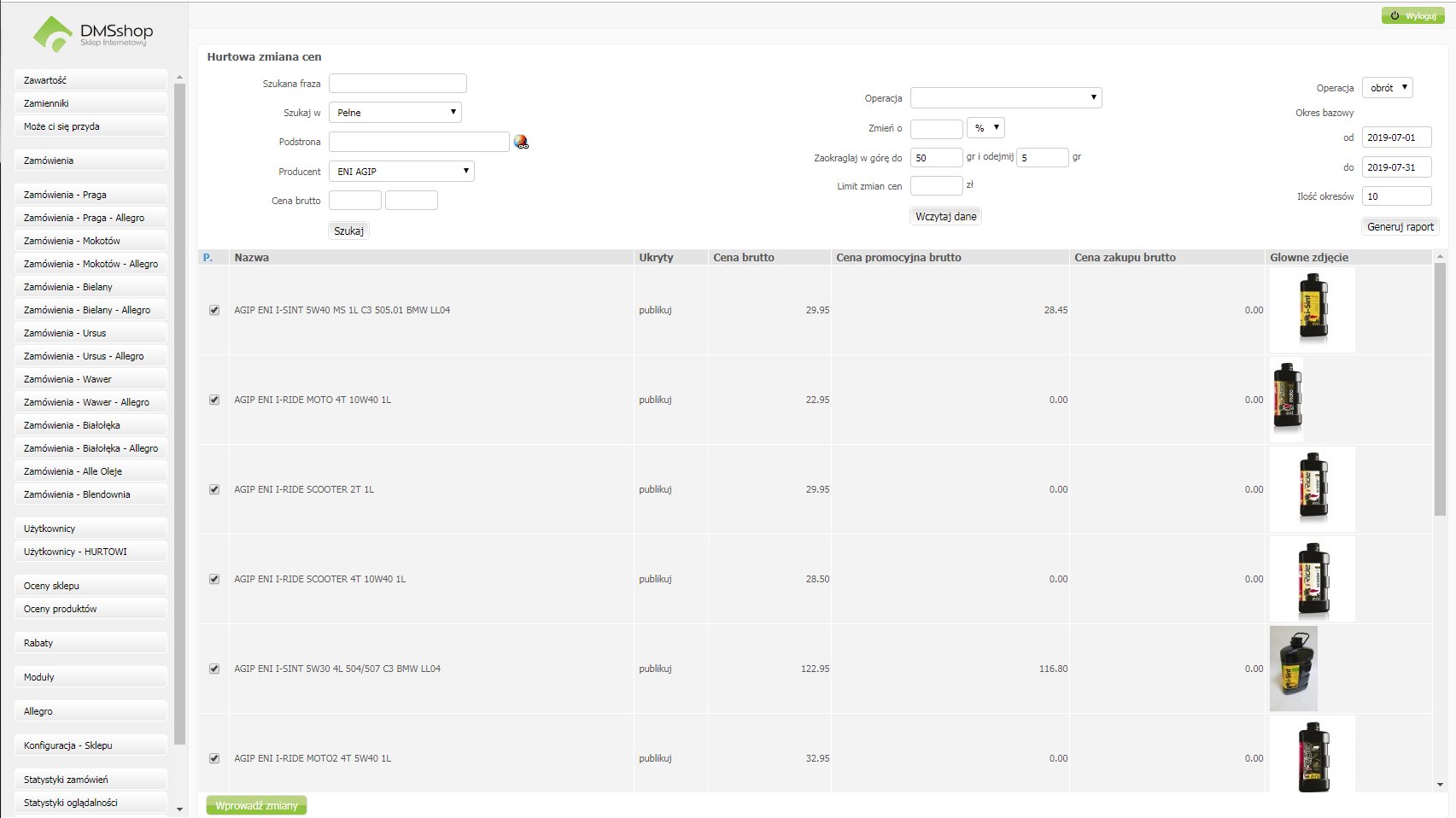This screenshot has height=818, width=1456.
Task: Click the P. column header link
Action: 208,257
